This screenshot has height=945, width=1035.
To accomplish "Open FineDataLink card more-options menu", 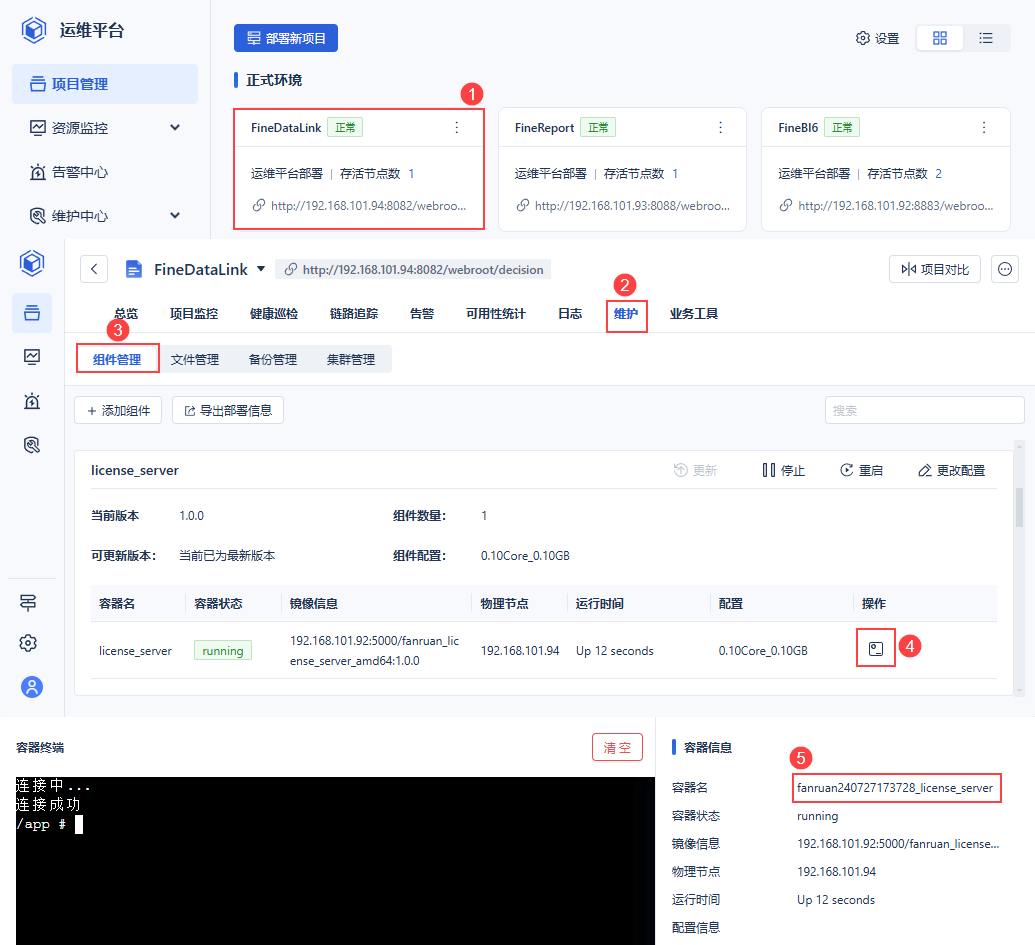I will [457, 127].
